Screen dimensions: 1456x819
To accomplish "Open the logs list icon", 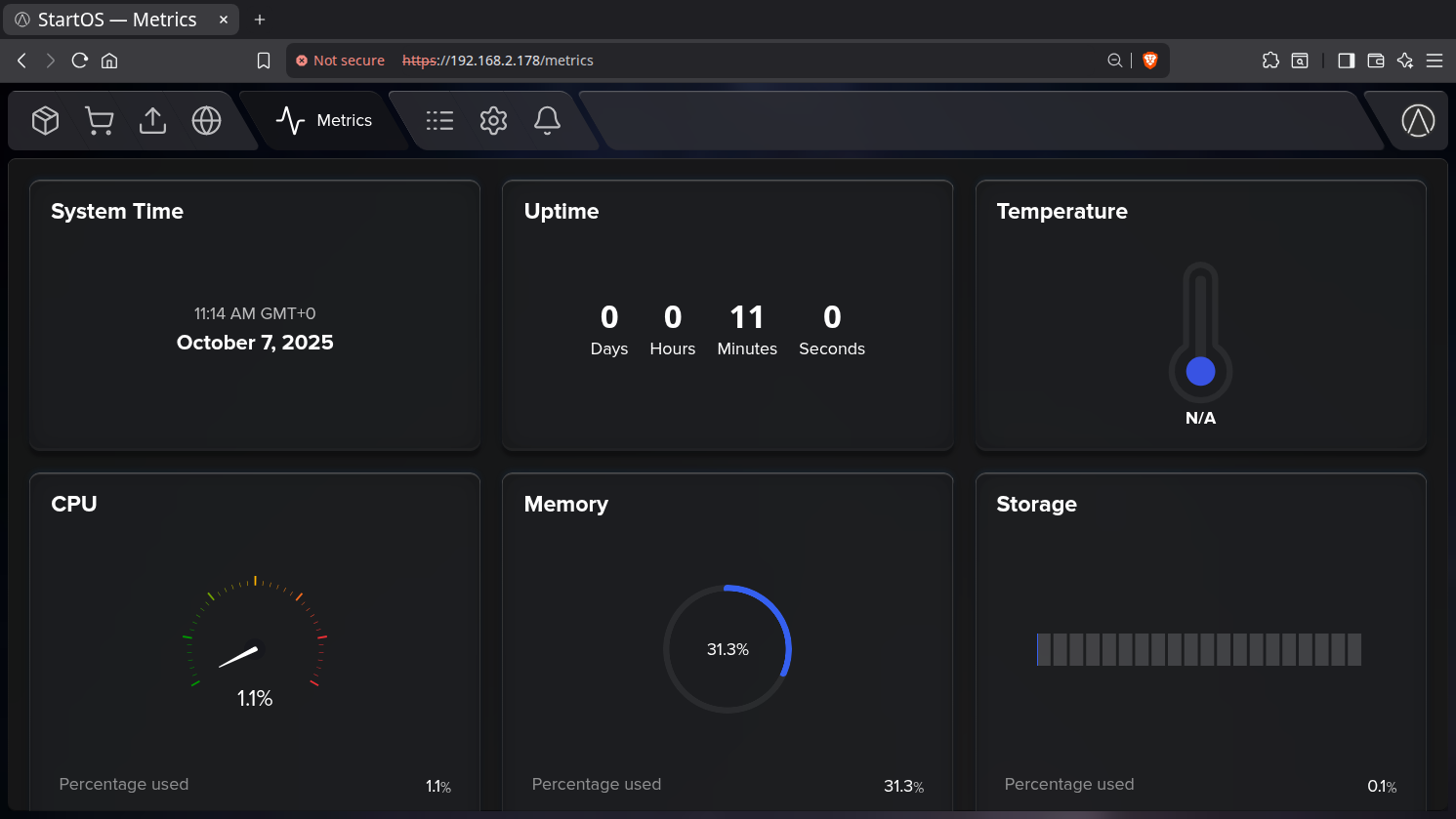I will point(439,120).
